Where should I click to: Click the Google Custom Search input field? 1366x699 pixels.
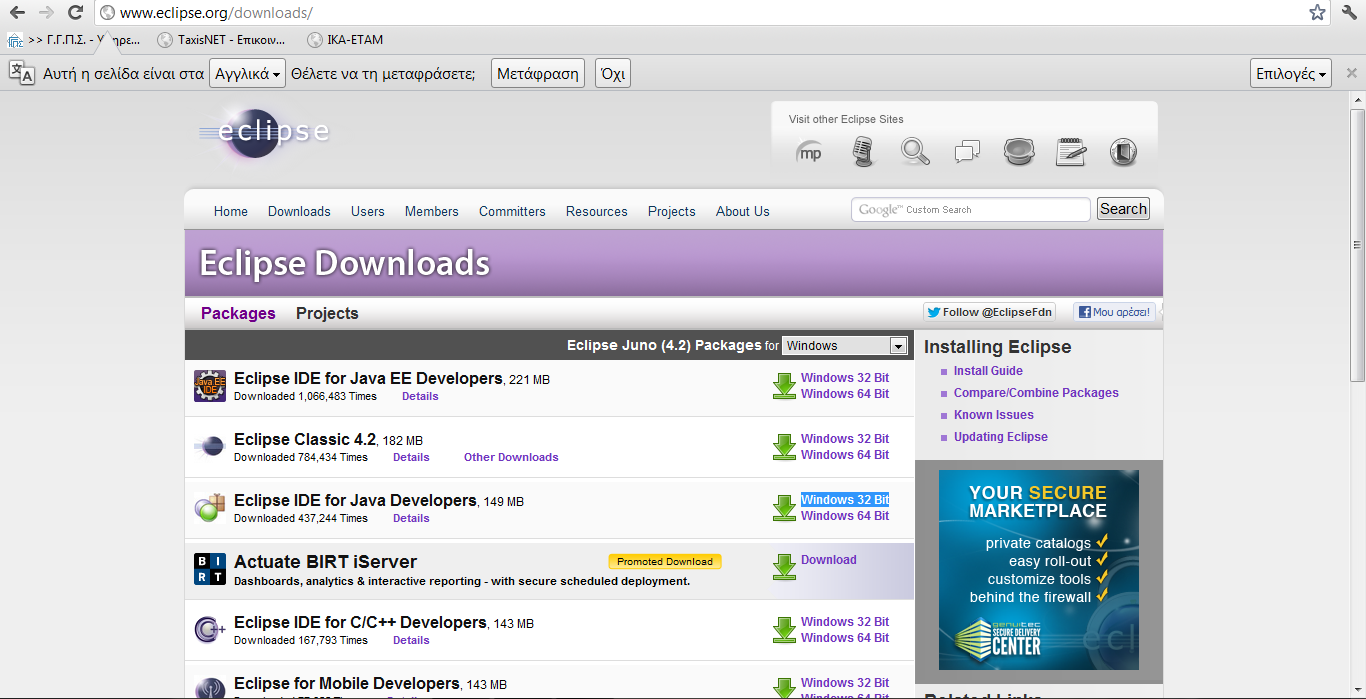(x=970, y=209)
